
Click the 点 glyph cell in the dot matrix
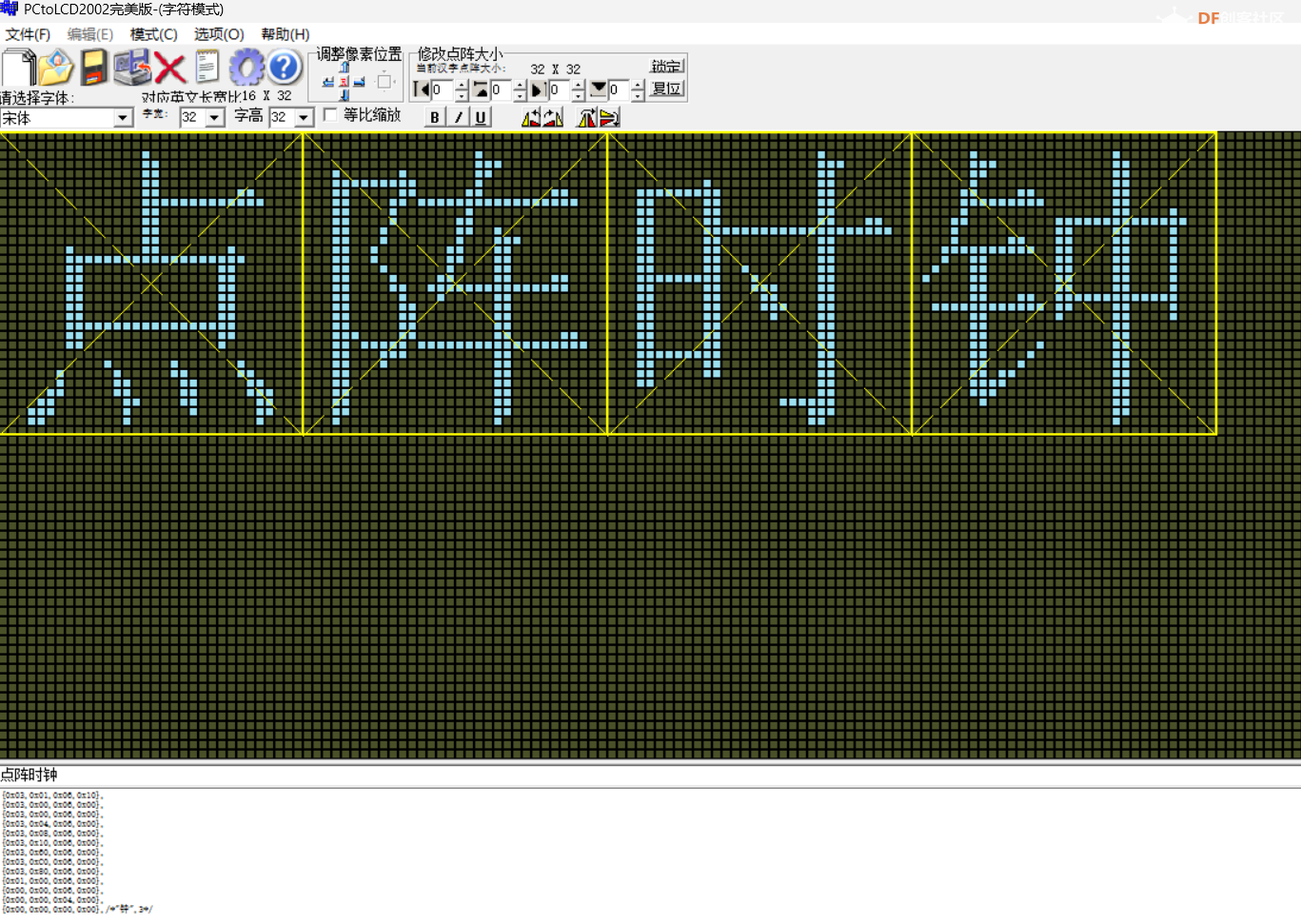point(151,284)
